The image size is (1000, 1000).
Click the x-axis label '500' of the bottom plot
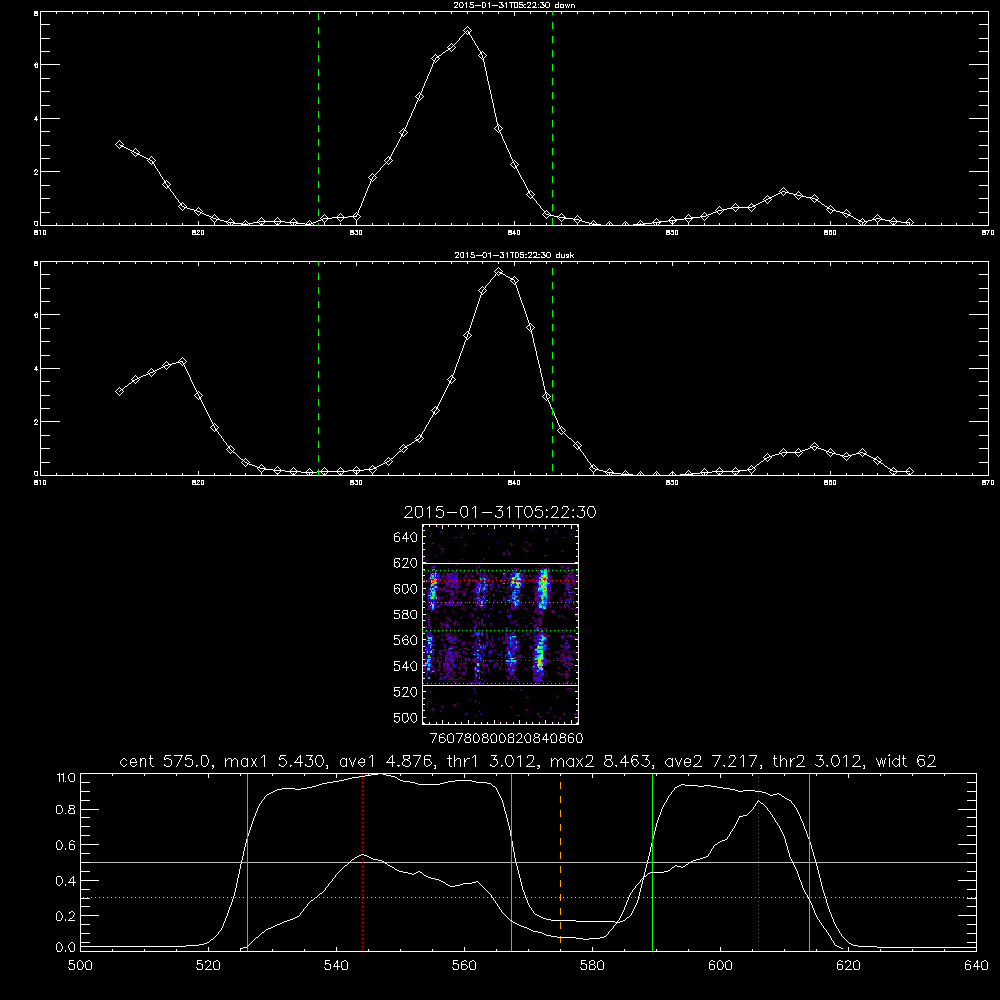[x=80, y=966]
